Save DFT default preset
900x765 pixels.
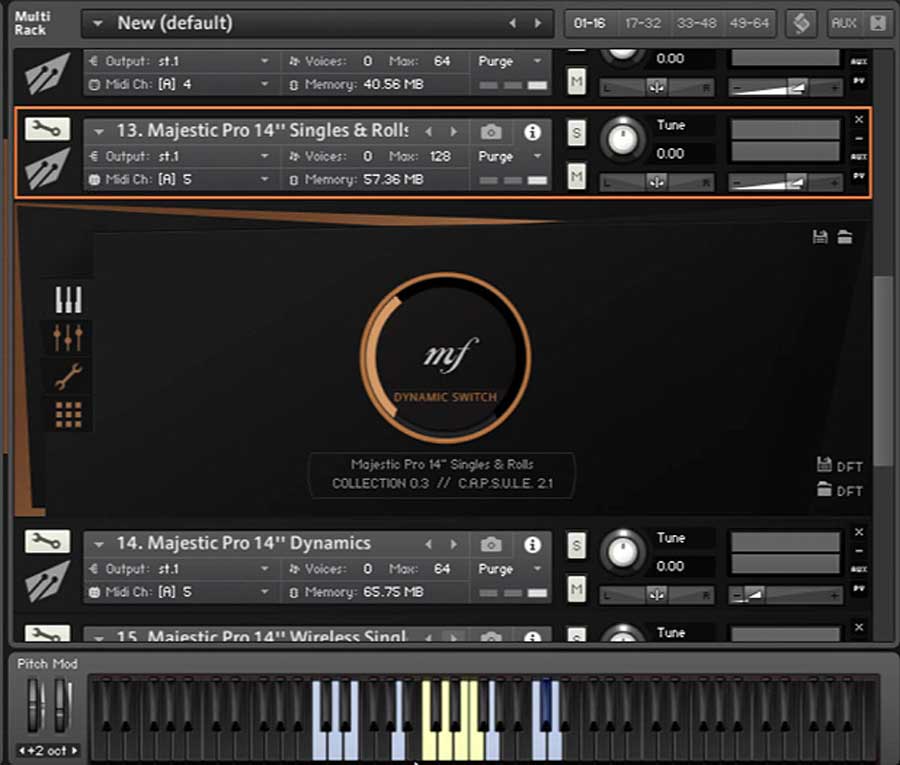(x=840, y=465)
